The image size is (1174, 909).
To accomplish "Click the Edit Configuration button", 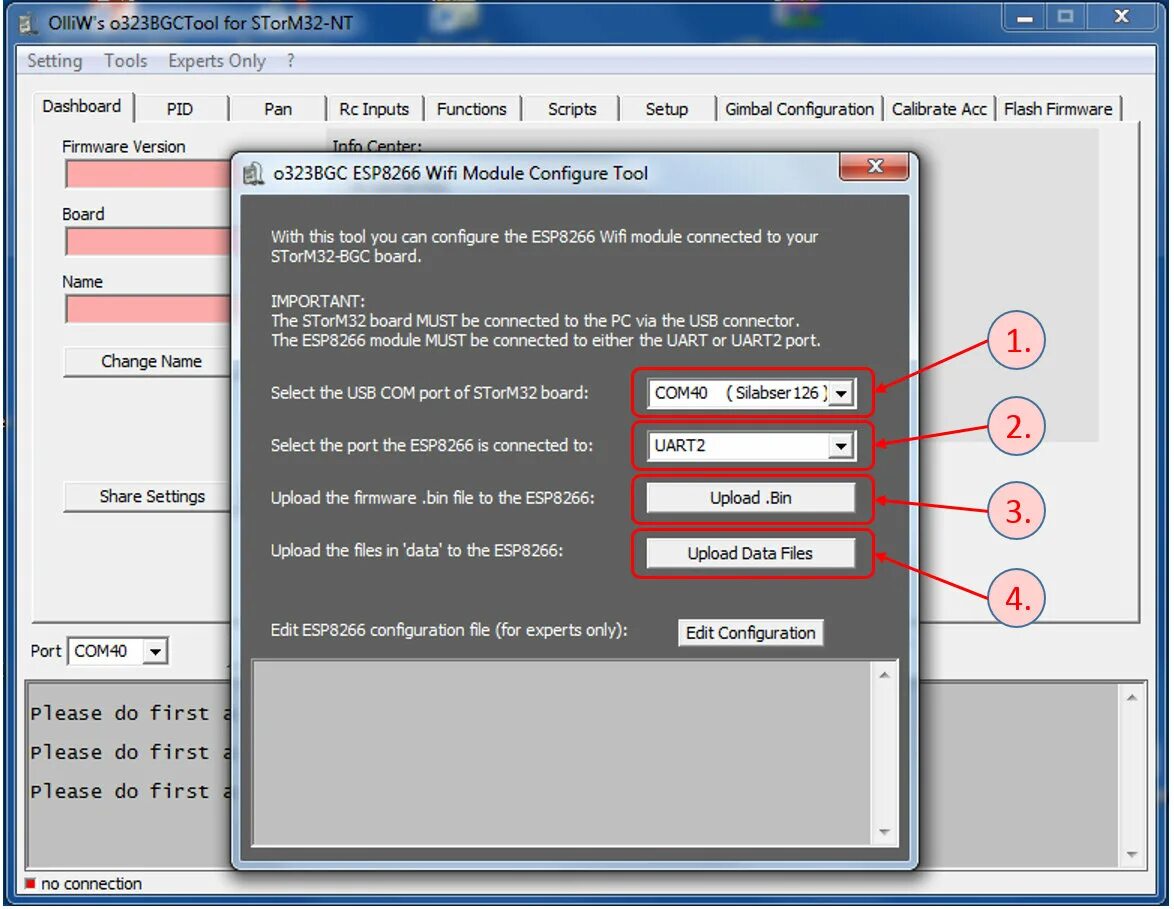I will pos(750,633).
